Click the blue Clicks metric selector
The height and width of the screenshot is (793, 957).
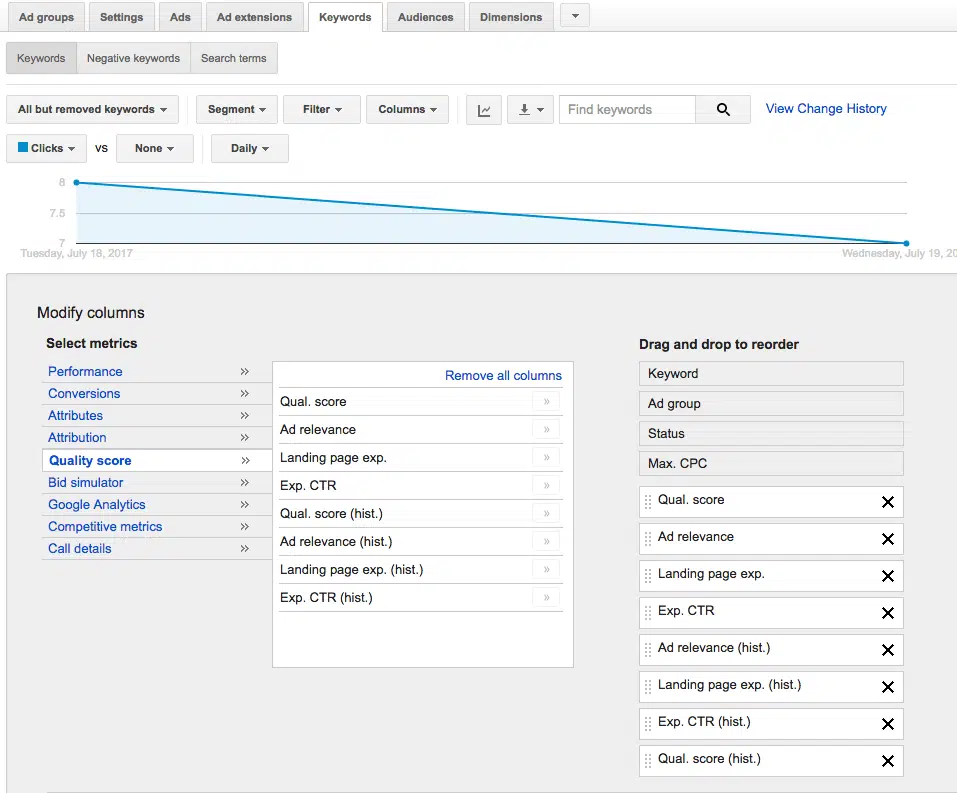click(x=47, y=148)
